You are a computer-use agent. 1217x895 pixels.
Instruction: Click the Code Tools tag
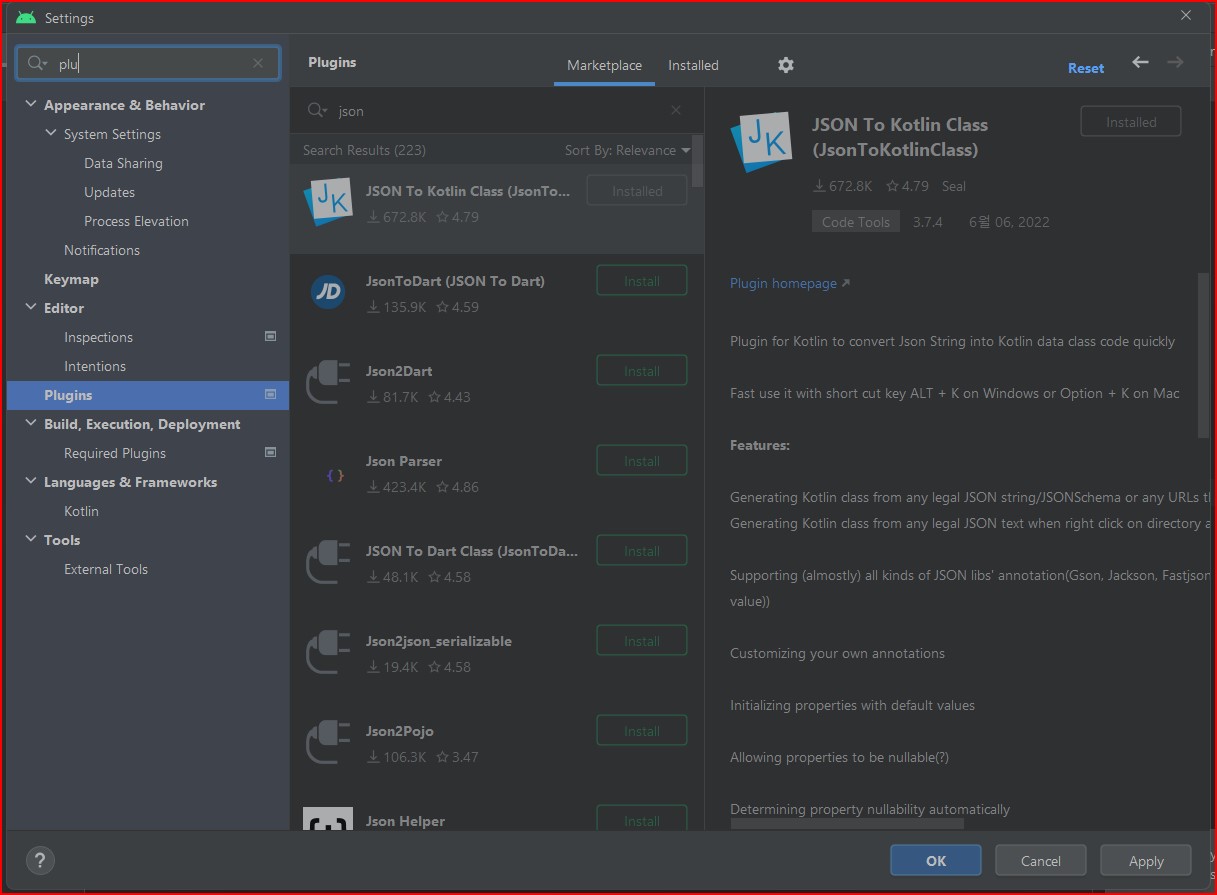point(855,222)
